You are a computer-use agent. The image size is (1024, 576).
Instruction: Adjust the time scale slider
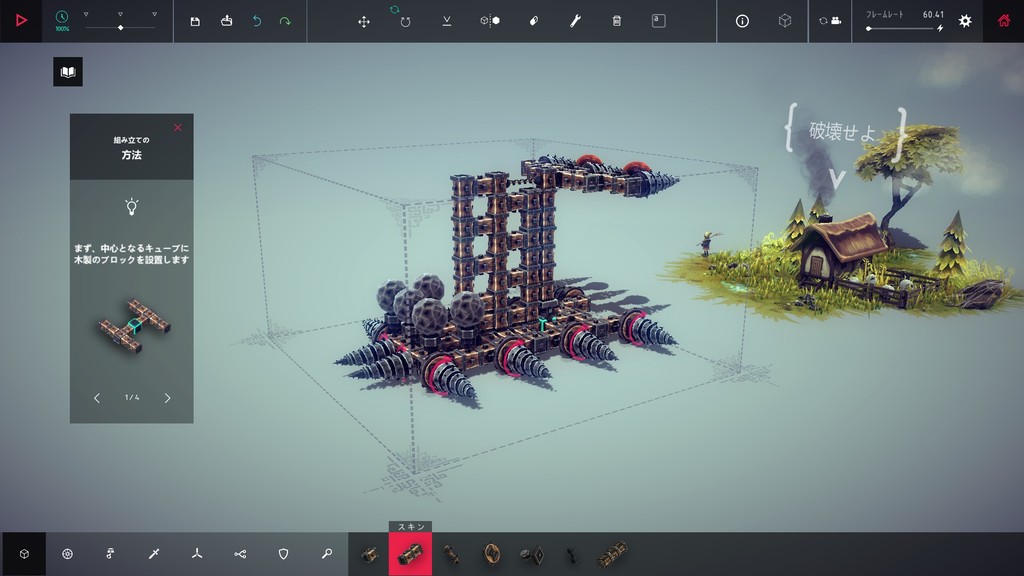click(x=120, y=27)
